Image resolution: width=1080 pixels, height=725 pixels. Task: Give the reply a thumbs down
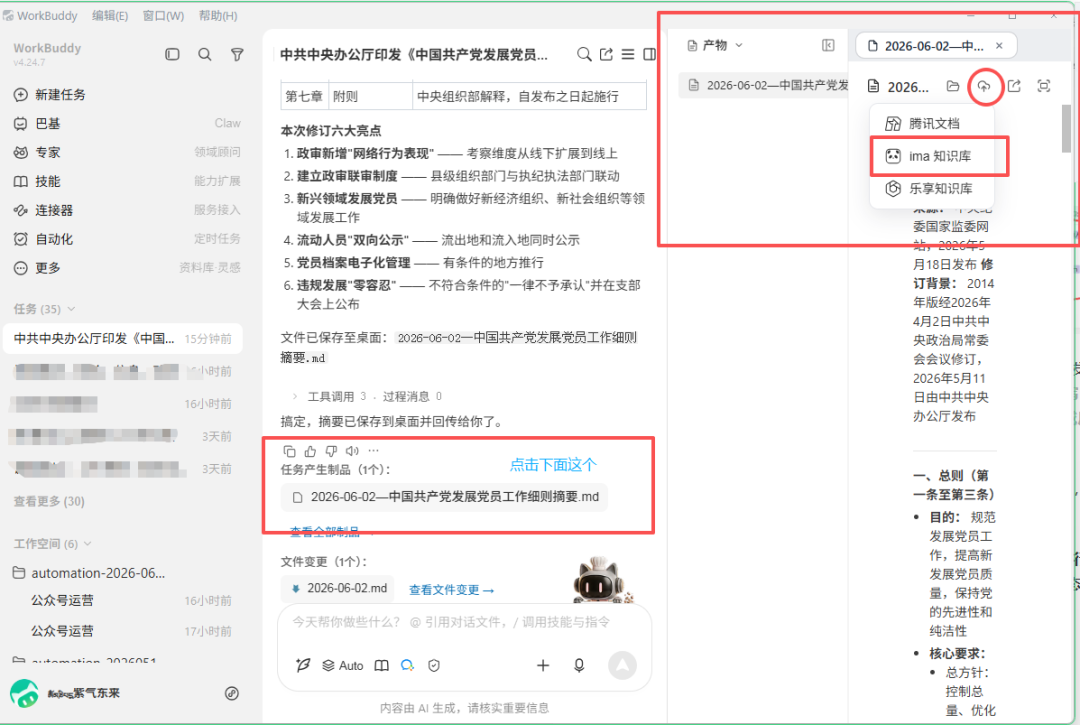[331, 451]
